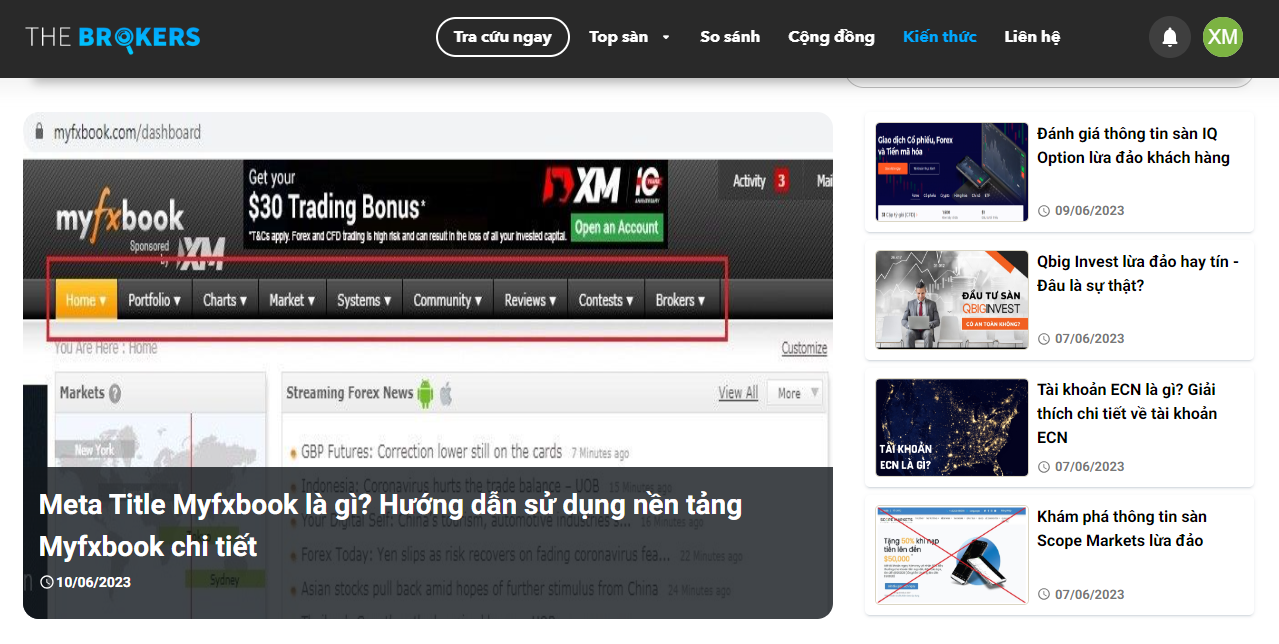Read the article Đánh giá thông tin sàn IQ Option
1279x644 pixels.
coord(1133,146)
